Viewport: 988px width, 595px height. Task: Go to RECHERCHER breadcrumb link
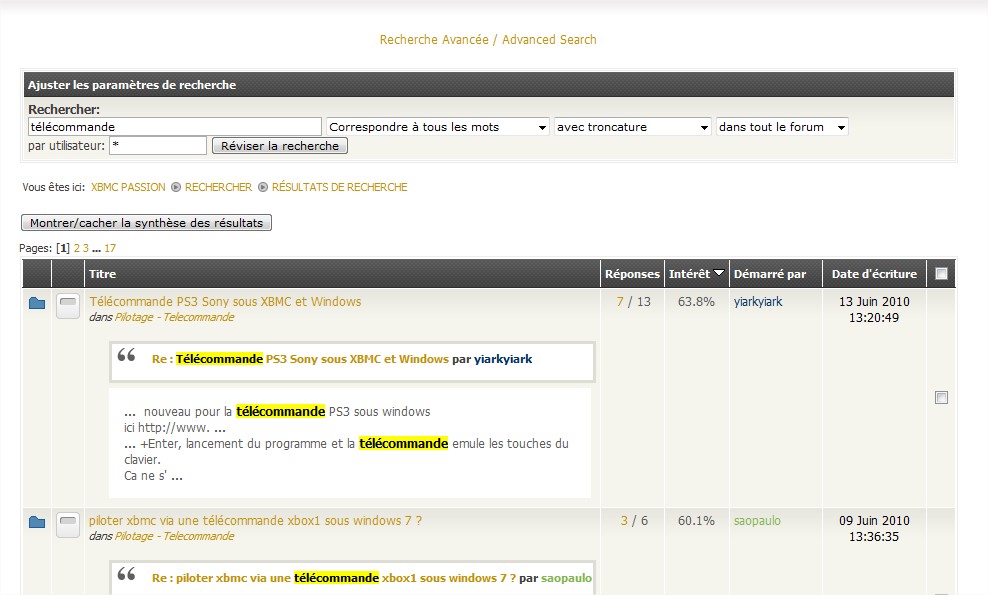(x=218, y=187)
